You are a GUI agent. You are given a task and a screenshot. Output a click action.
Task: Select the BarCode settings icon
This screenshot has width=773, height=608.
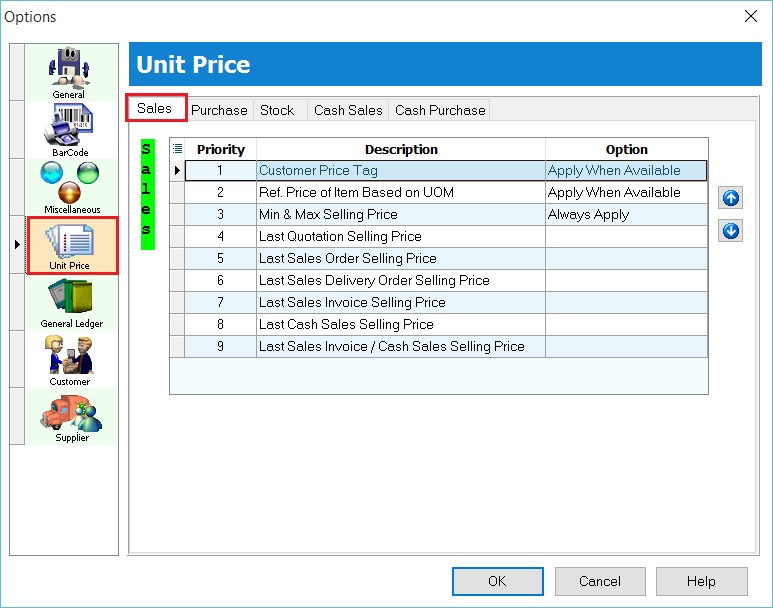69,130
